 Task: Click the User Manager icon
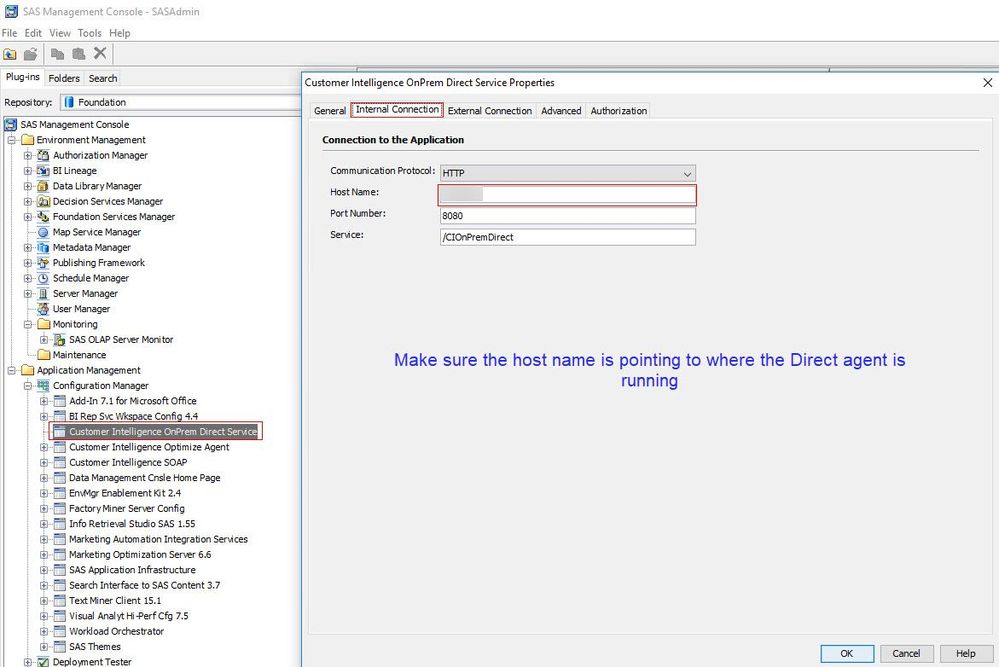coord(43,309)
